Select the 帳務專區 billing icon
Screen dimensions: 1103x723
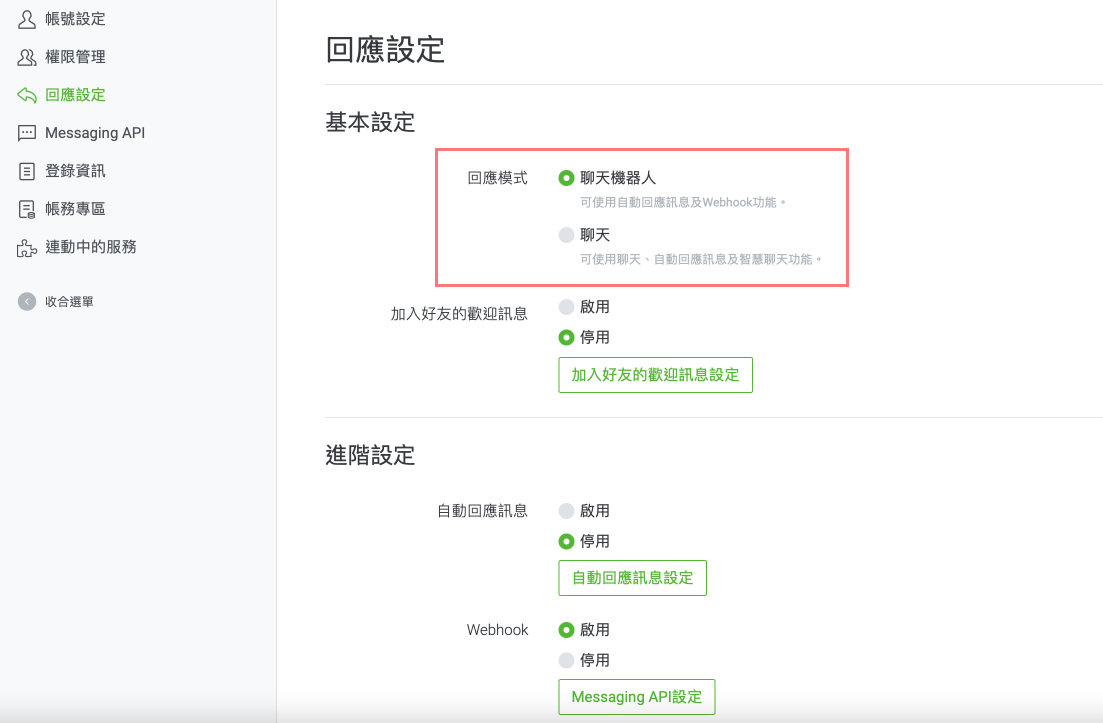click(x=28, y=208)
